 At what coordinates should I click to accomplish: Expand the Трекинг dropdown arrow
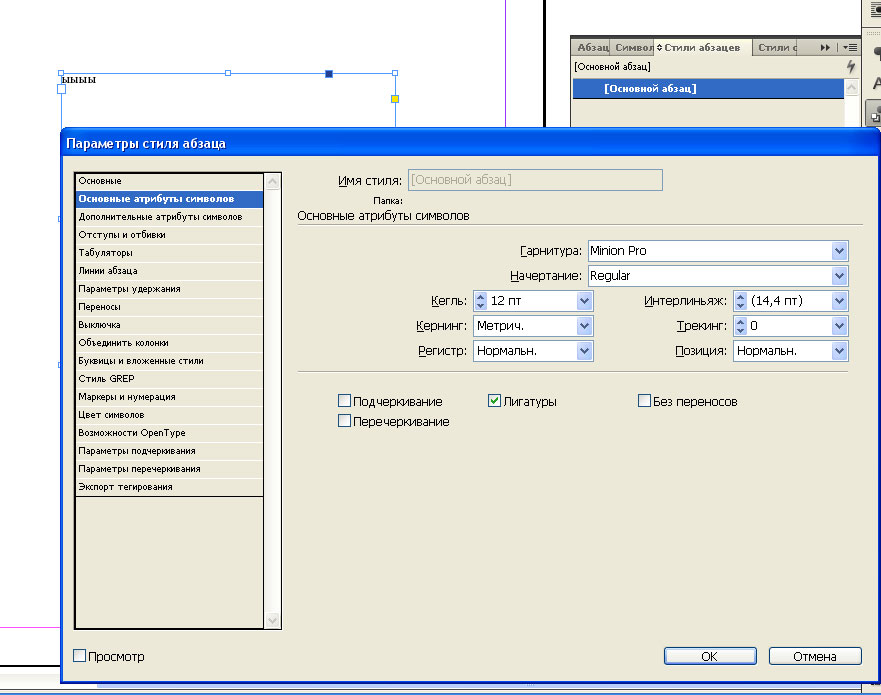coord(839,326)
